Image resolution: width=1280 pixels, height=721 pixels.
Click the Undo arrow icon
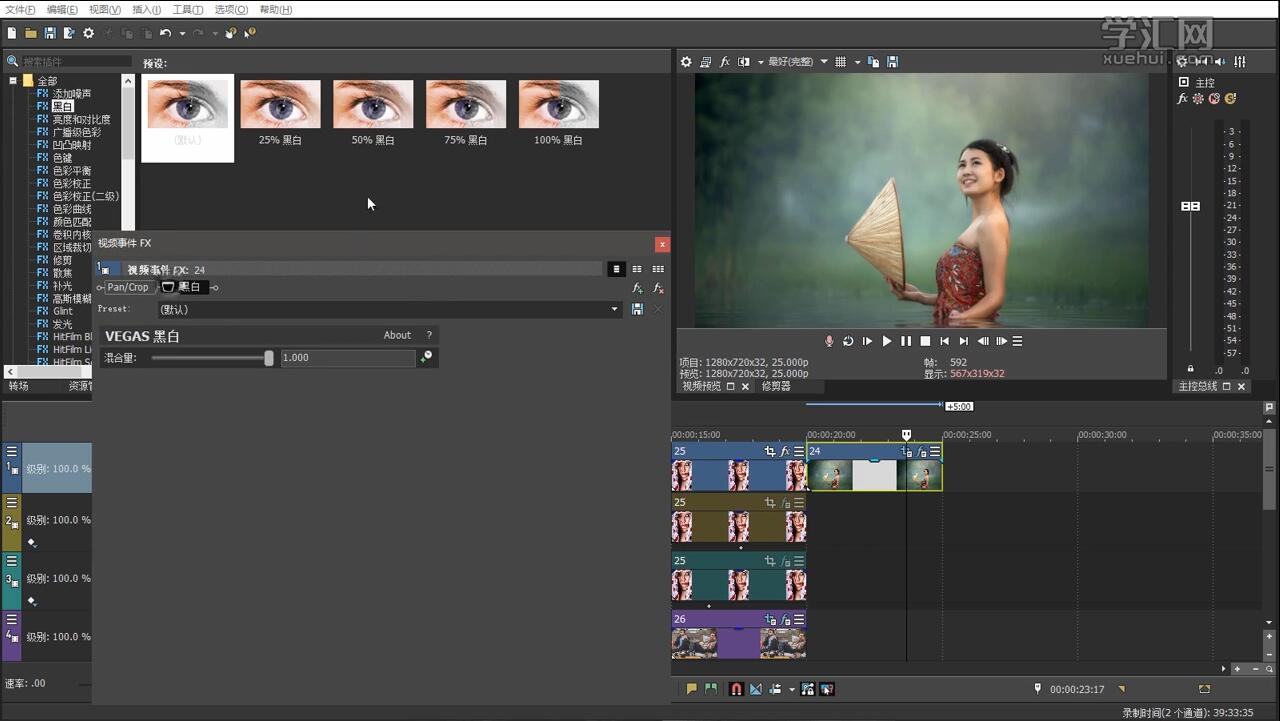point(165,33)
